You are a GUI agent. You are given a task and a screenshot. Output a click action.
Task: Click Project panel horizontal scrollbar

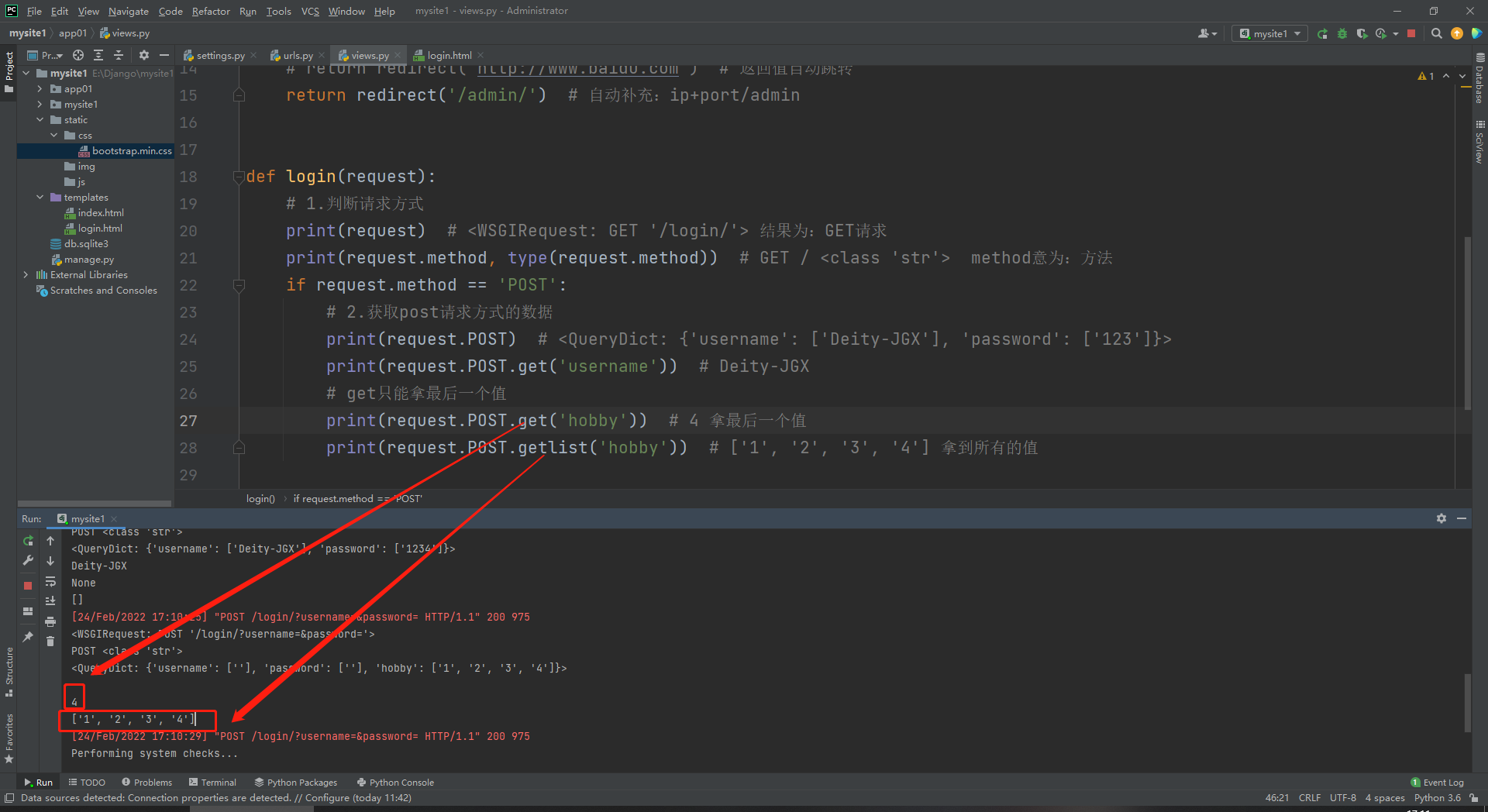pos(95,504)
